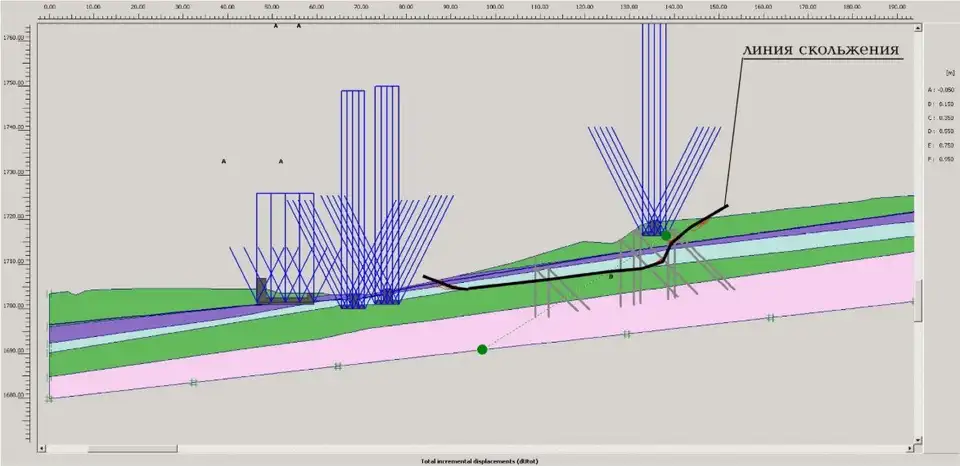Click the vertical scrollbar up arrow

point(918,28)
